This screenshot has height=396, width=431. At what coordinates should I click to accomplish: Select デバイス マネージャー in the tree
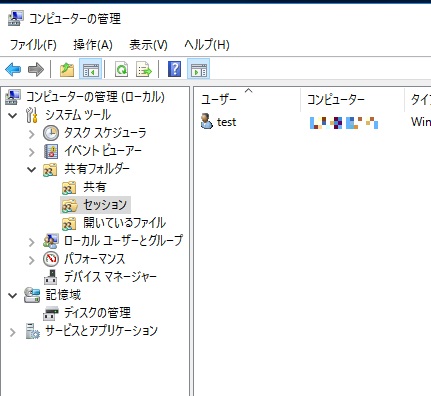point(110,277)
